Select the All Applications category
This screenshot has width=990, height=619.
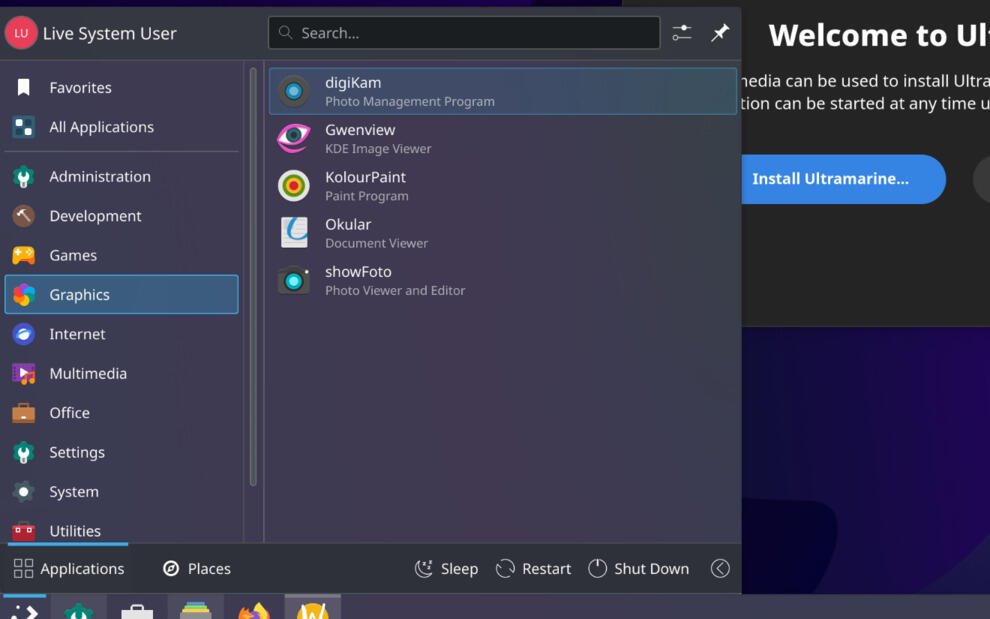pyautogui.click(x=121, y=127)
